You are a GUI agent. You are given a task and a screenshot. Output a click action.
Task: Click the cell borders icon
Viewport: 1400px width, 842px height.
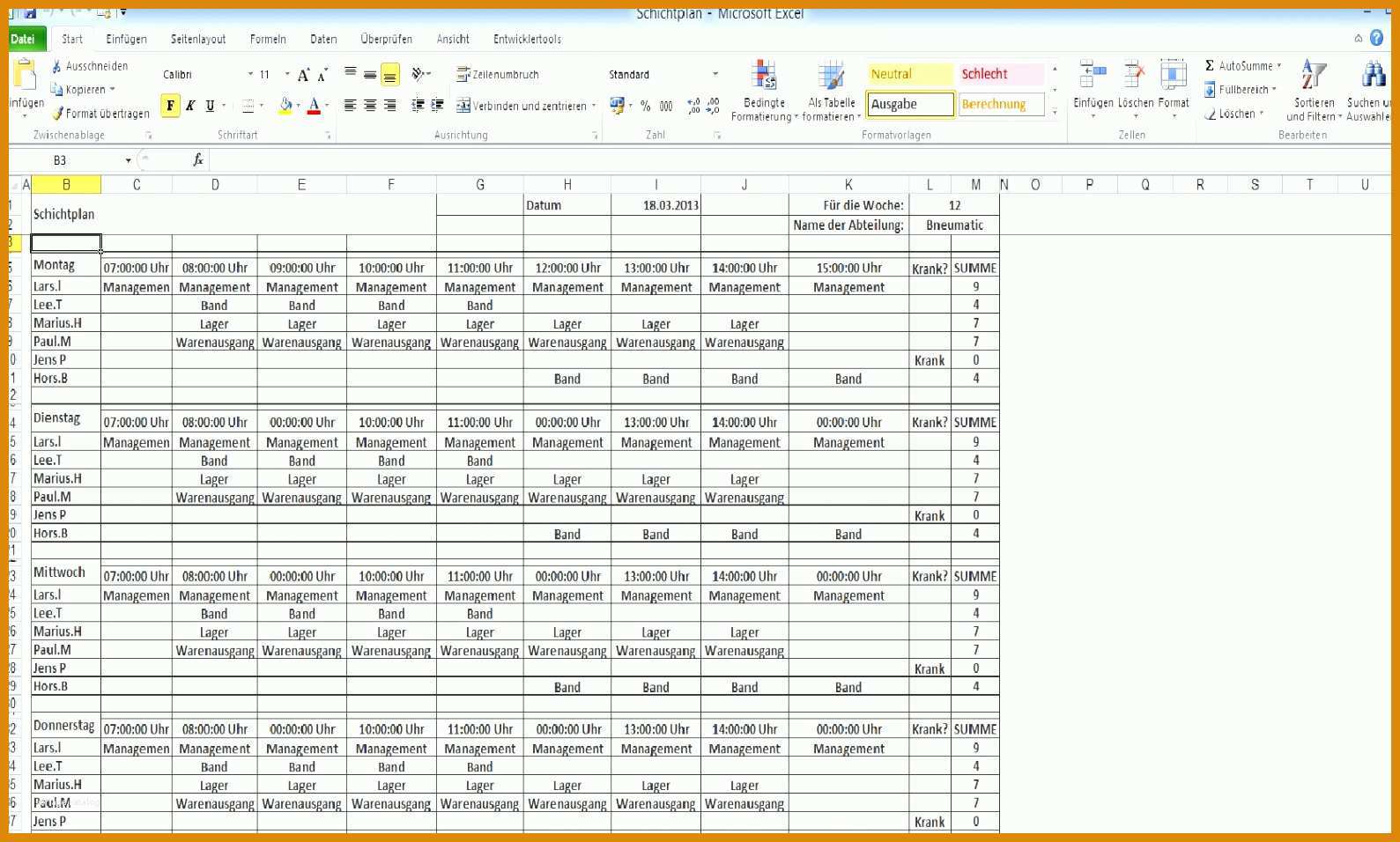[248, 106]
